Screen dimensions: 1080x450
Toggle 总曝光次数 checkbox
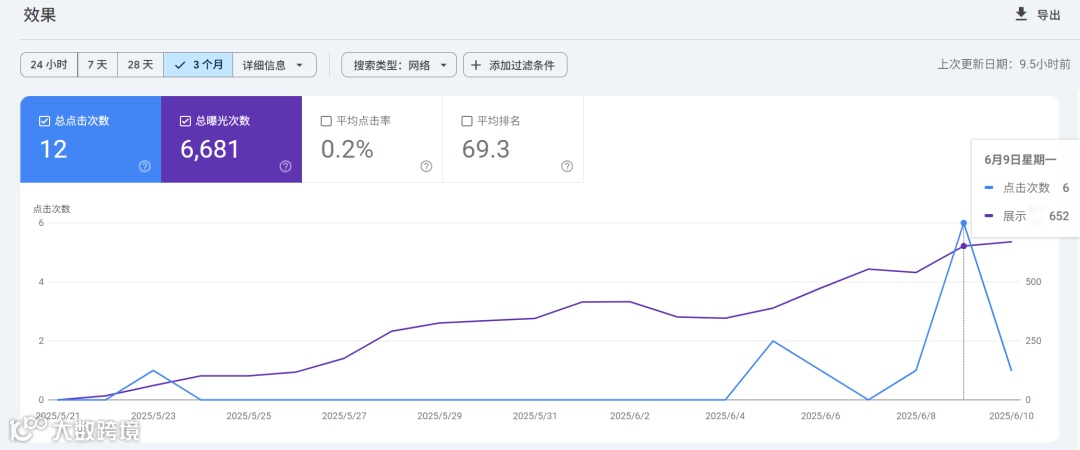pos(185,121)
